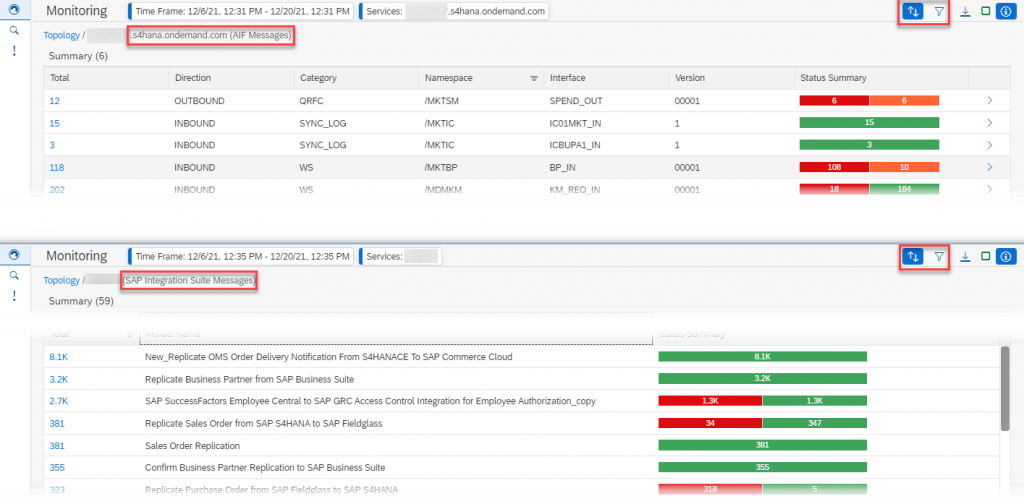
Task: Open the Time Frame selector ending 12:35 PM
Action: tap(241, 257)
